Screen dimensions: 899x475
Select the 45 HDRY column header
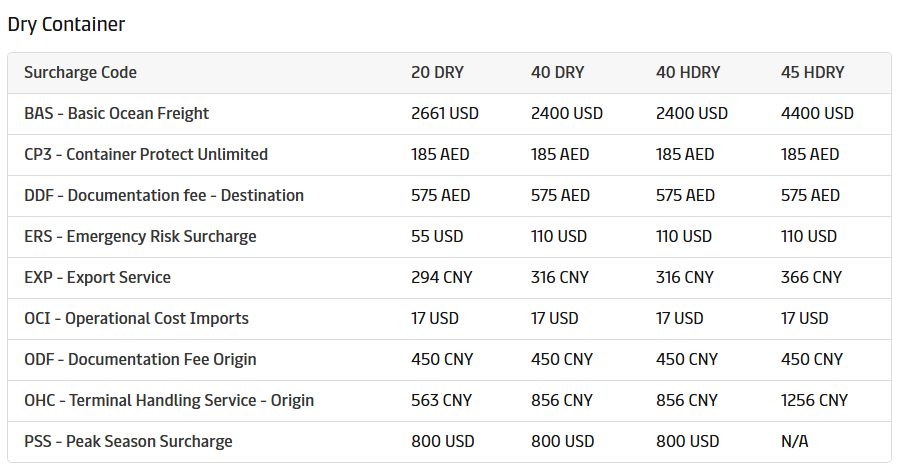pyautogui.click(x=812, y=73)
